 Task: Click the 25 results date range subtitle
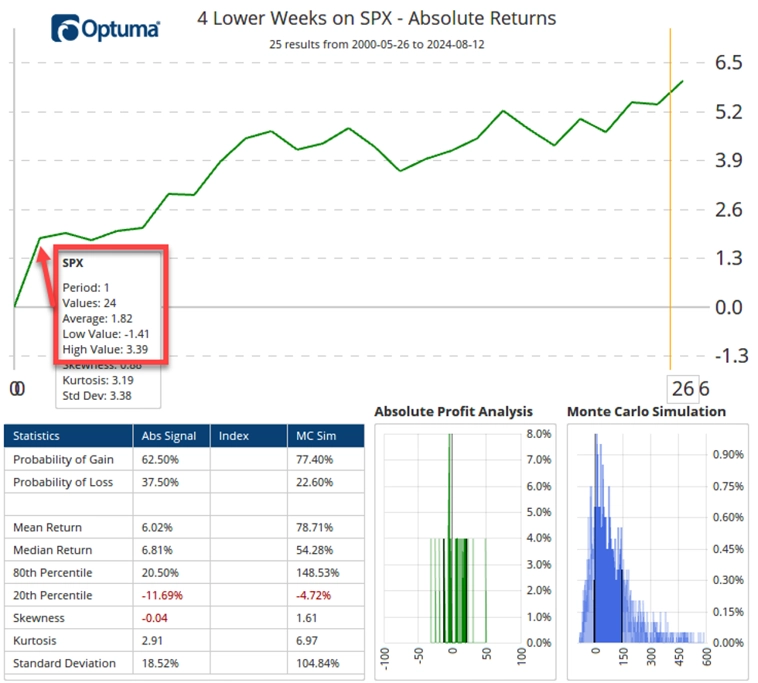pyautogui.click(x=377, y=44)
